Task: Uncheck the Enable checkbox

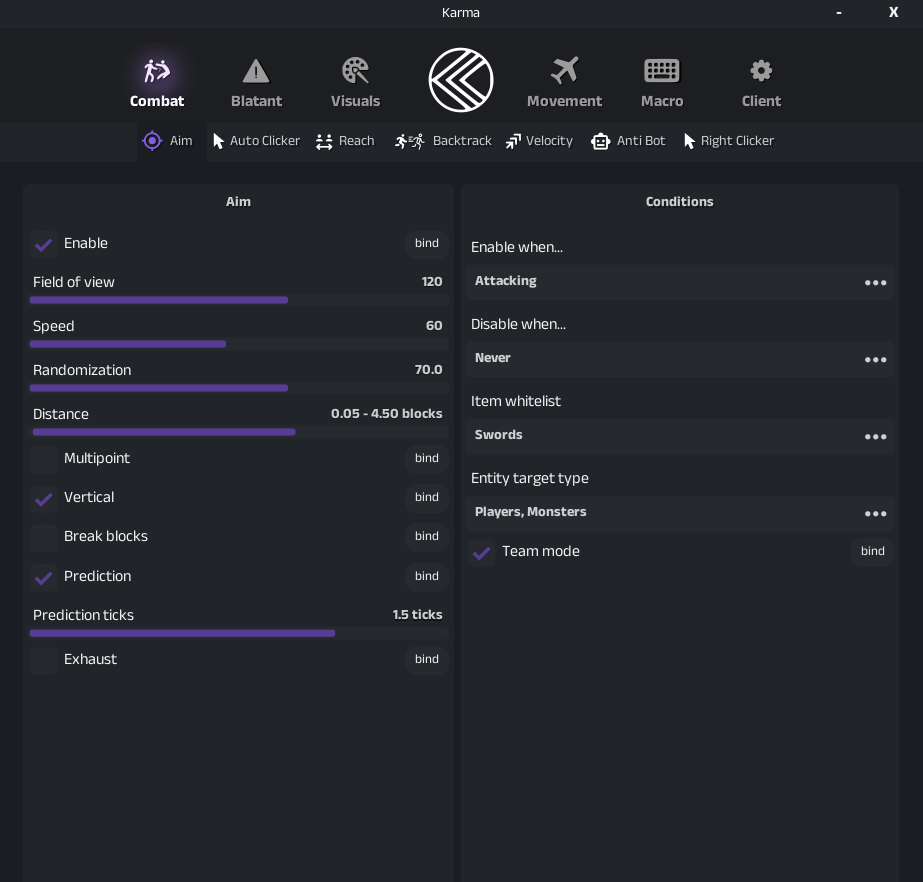Action: [44, 244]
